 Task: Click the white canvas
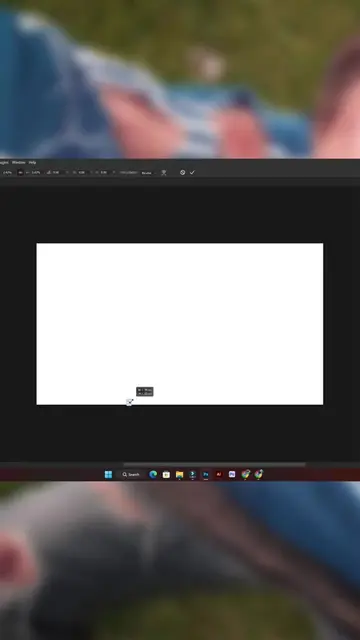[180, 324]
